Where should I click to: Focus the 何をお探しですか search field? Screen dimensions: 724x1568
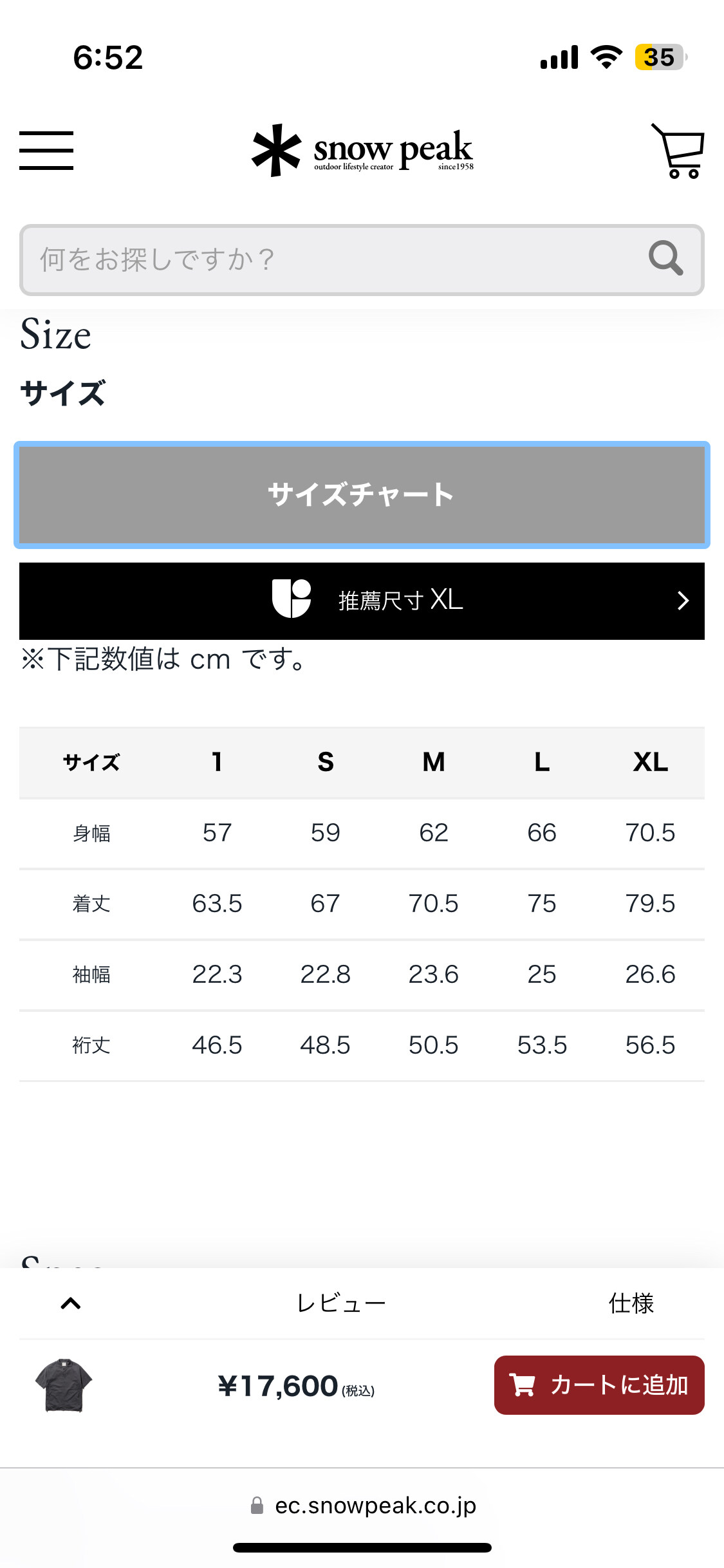click(362, 260)
